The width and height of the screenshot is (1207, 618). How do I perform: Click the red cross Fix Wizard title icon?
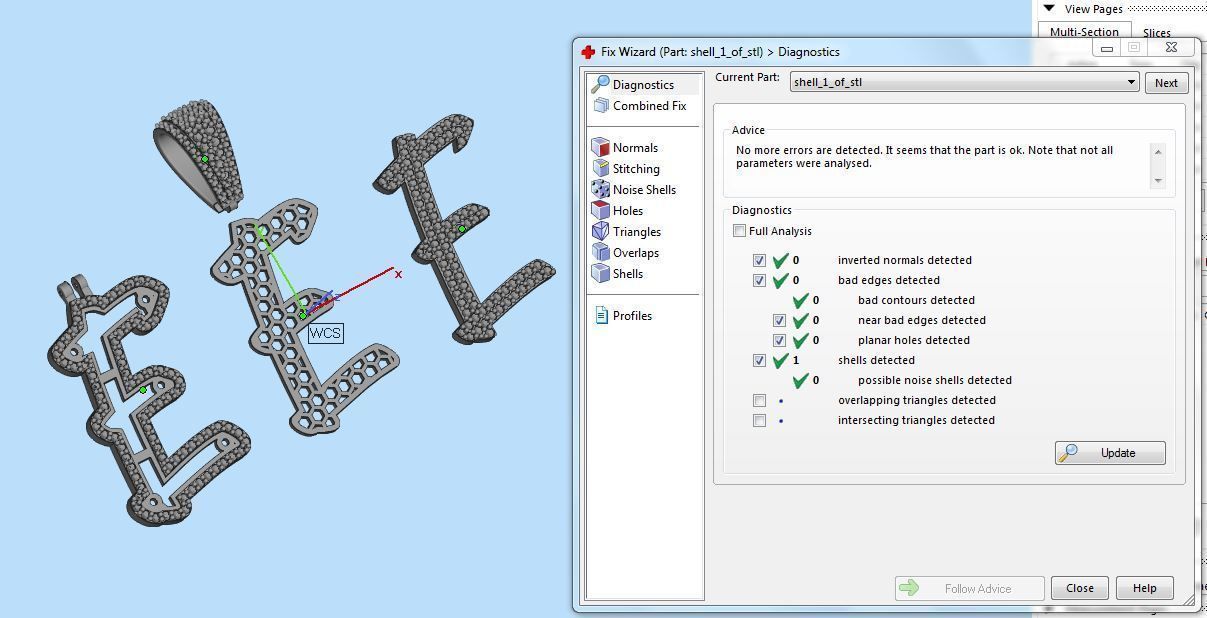588,52
